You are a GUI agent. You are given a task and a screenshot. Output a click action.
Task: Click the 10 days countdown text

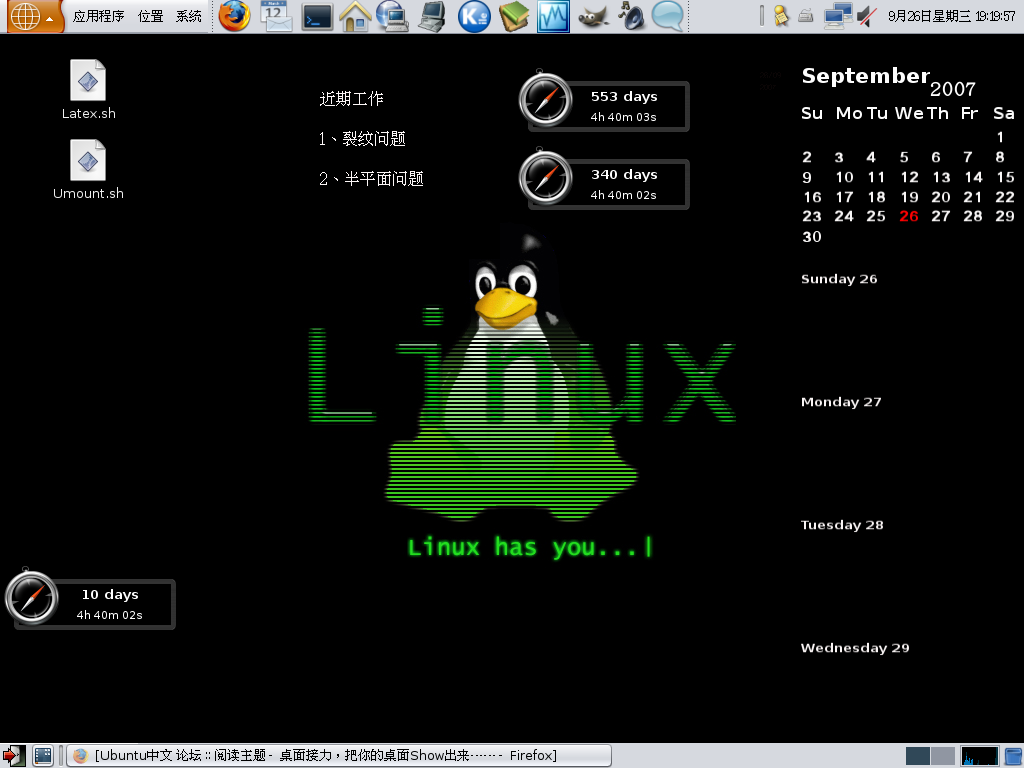click(110, 594)
